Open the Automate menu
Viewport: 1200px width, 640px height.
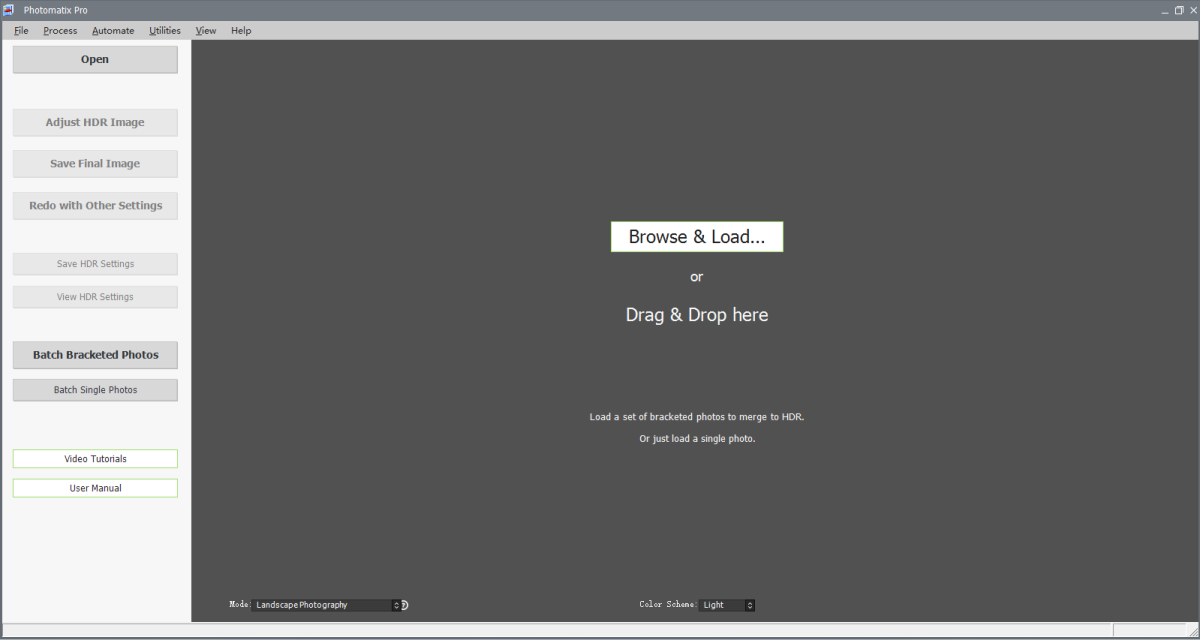pyautogui.click(x=113, y=31)
